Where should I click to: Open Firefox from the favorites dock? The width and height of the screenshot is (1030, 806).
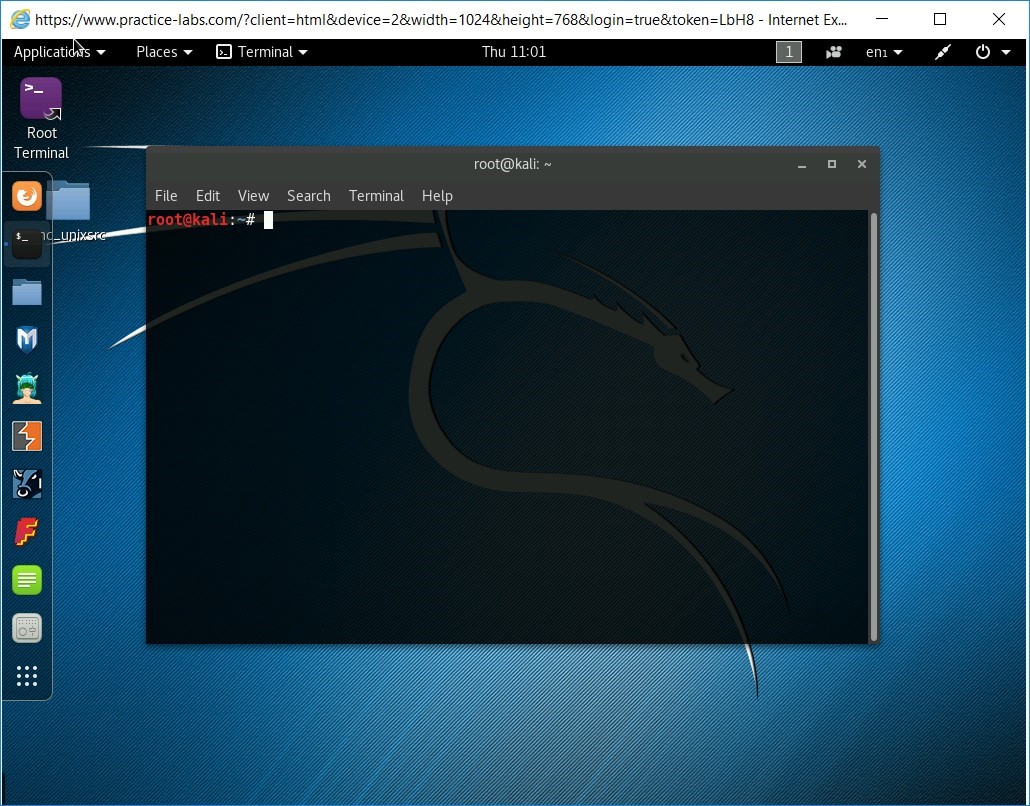point(26,196)
